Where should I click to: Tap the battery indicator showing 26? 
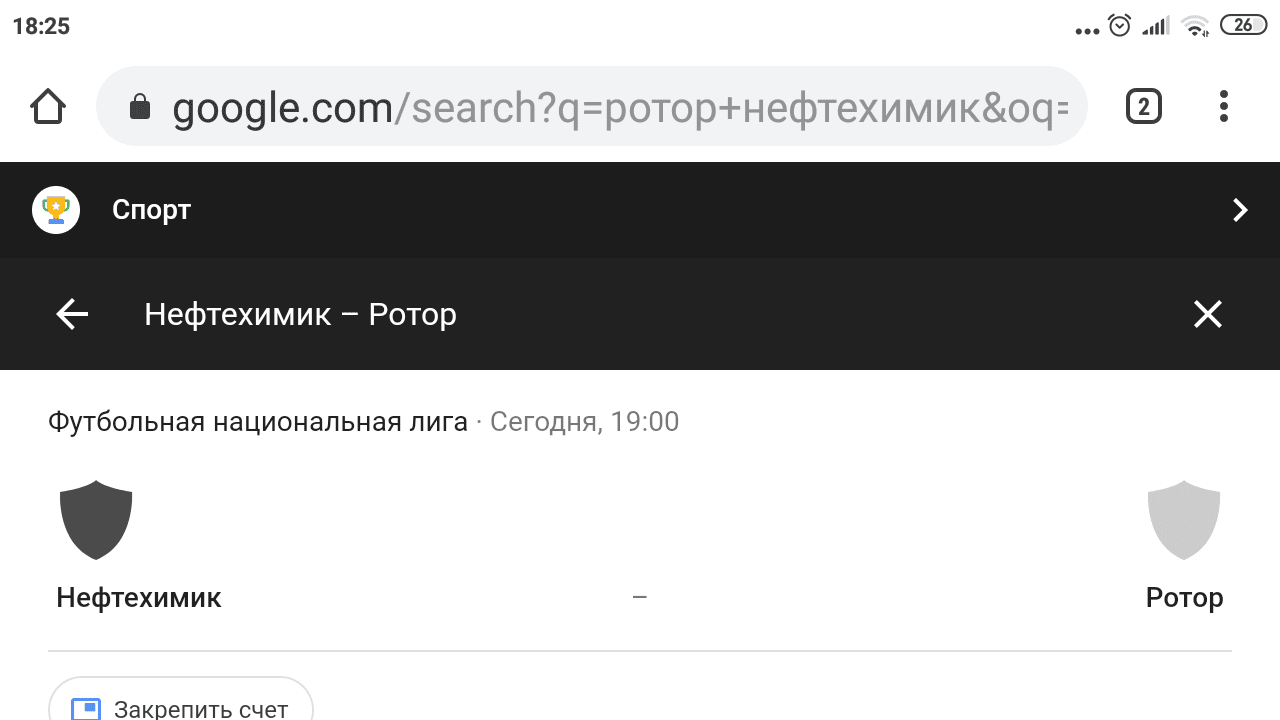pos(1243,26)
